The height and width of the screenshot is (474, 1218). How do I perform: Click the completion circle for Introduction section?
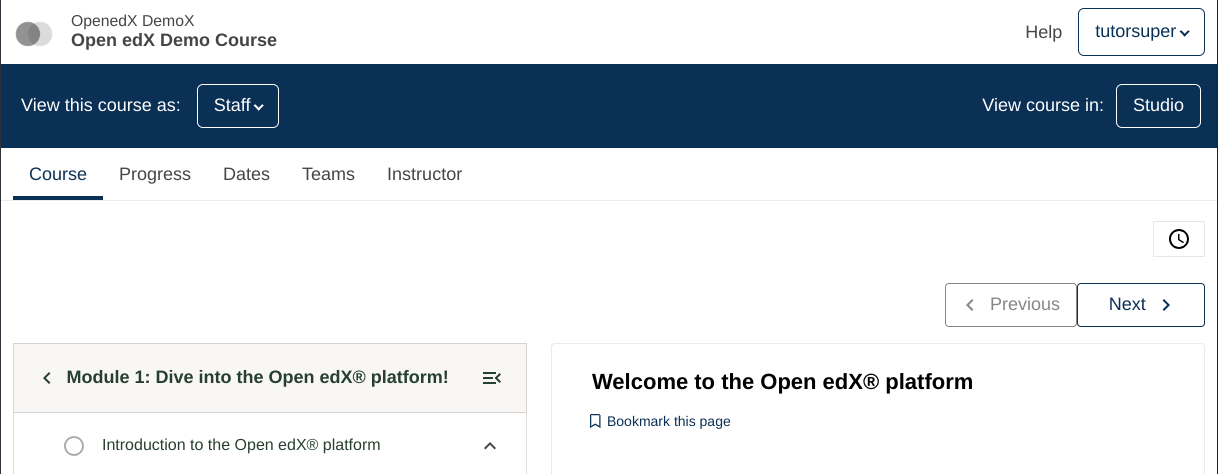(74, 446)
